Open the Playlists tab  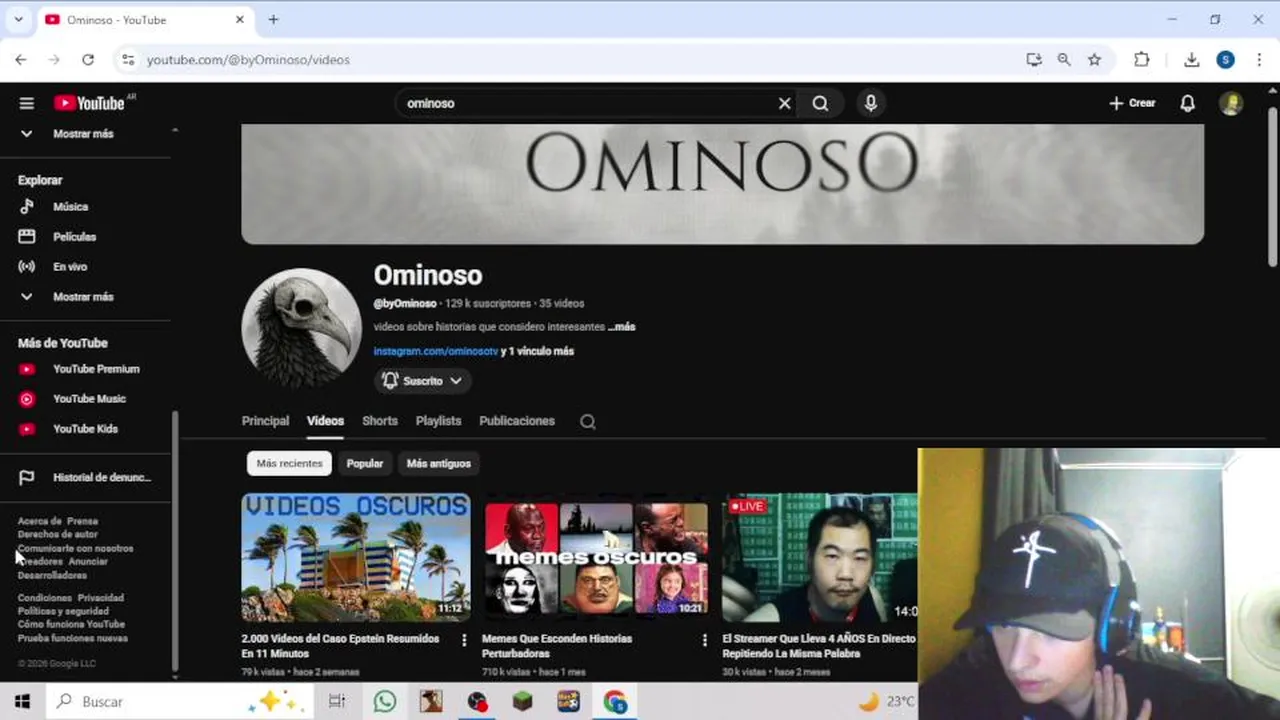click(438, 421)
